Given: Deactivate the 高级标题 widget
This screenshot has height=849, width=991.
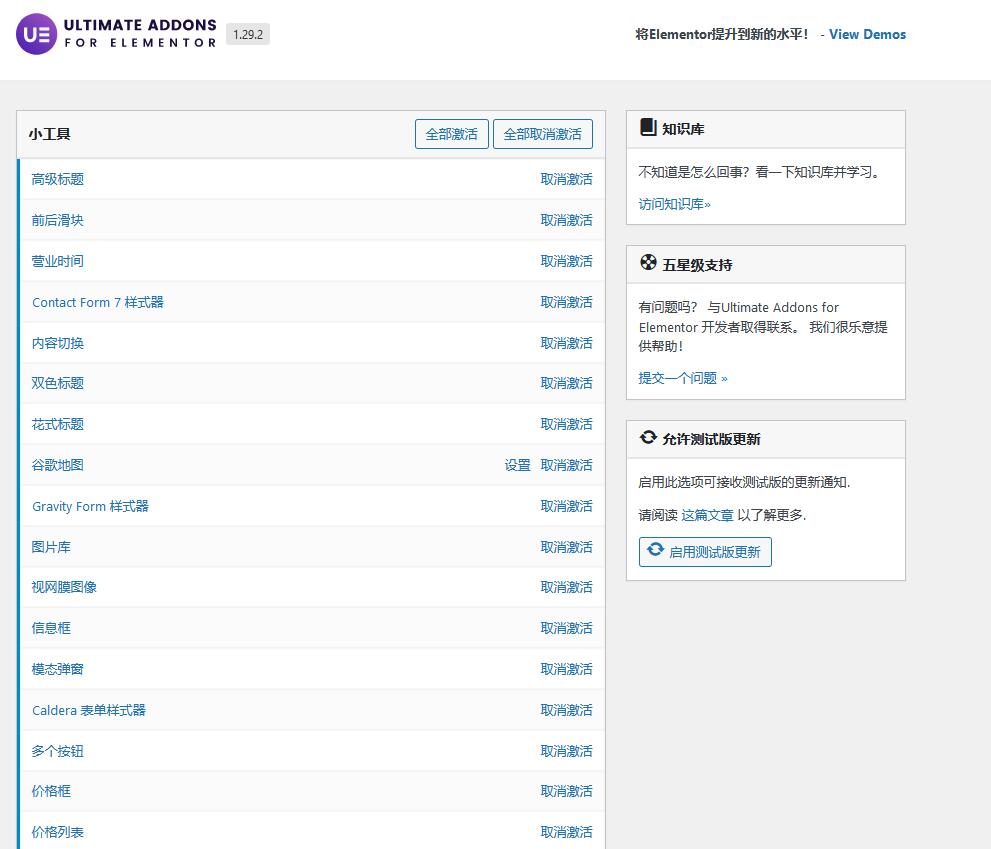Looking at the screenshot, I should pos(566,180).
